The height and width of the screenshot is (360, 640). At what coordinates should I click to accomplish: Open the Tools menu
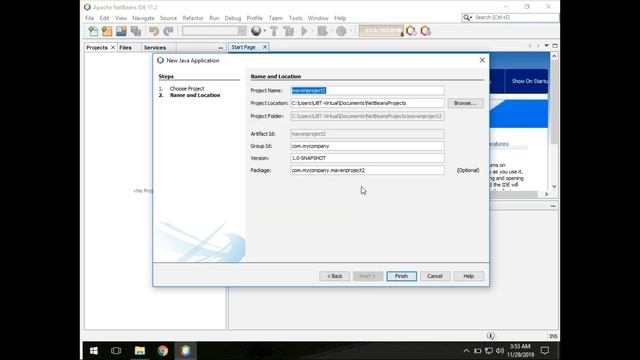tap(295, 18)
